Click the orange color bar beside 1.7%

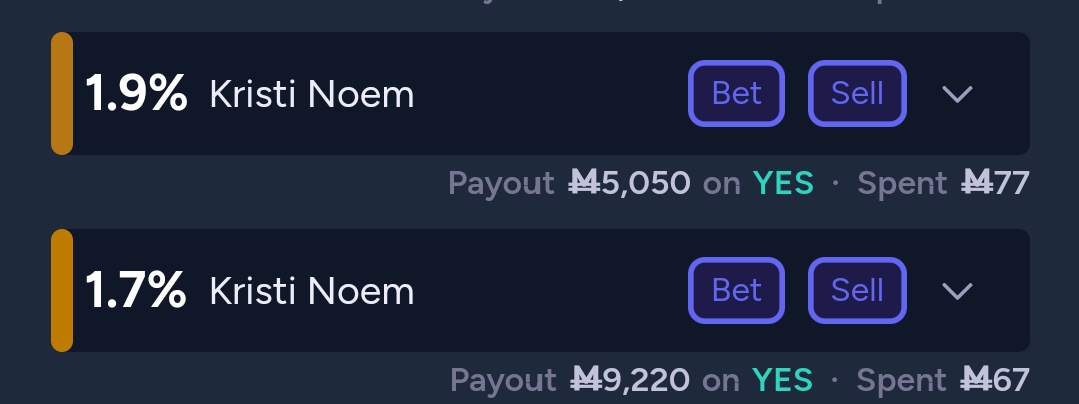click(62, 290)
